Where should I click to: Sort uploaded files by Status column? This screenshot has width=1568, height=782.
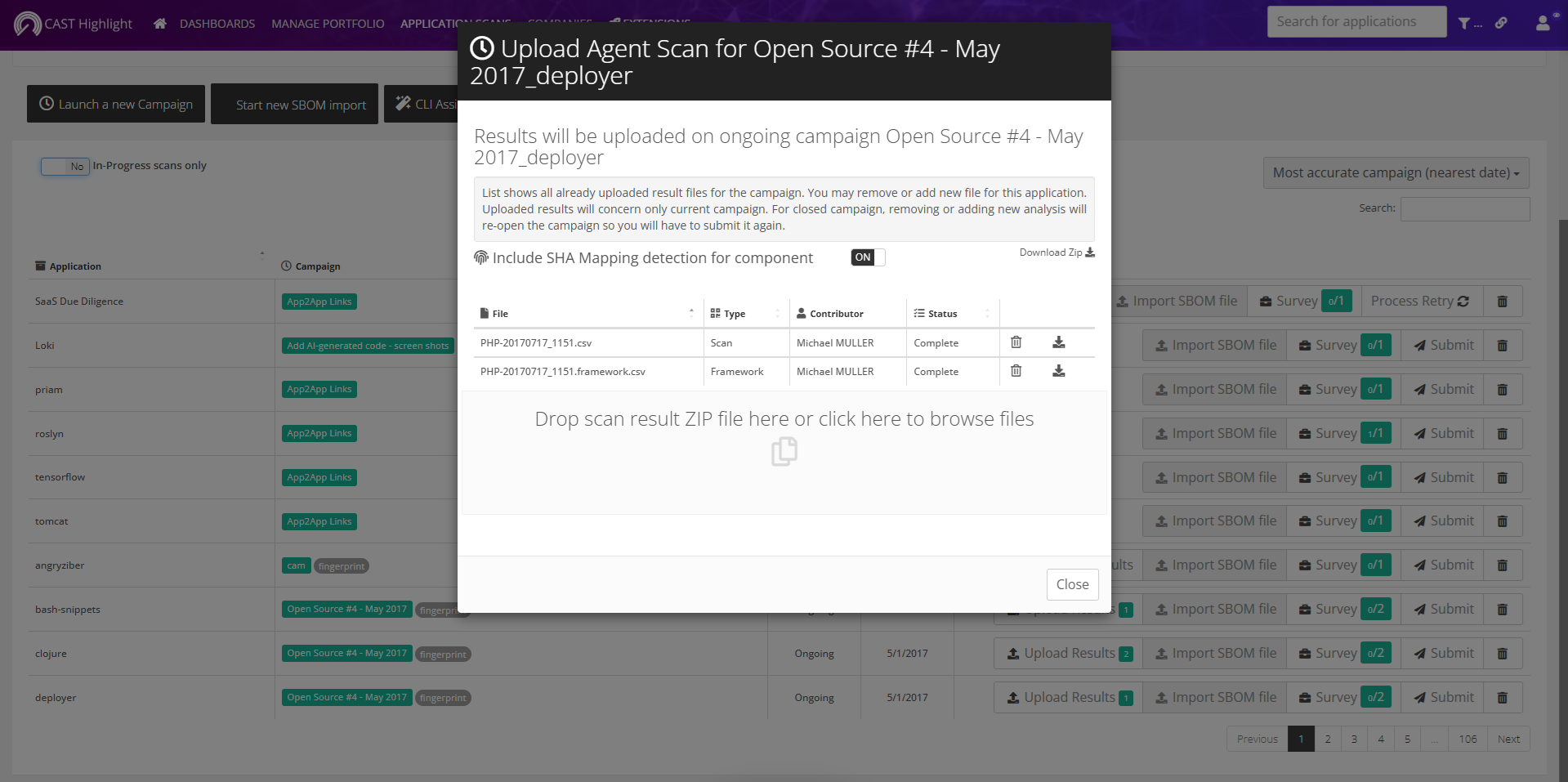(x=953, y=314)
